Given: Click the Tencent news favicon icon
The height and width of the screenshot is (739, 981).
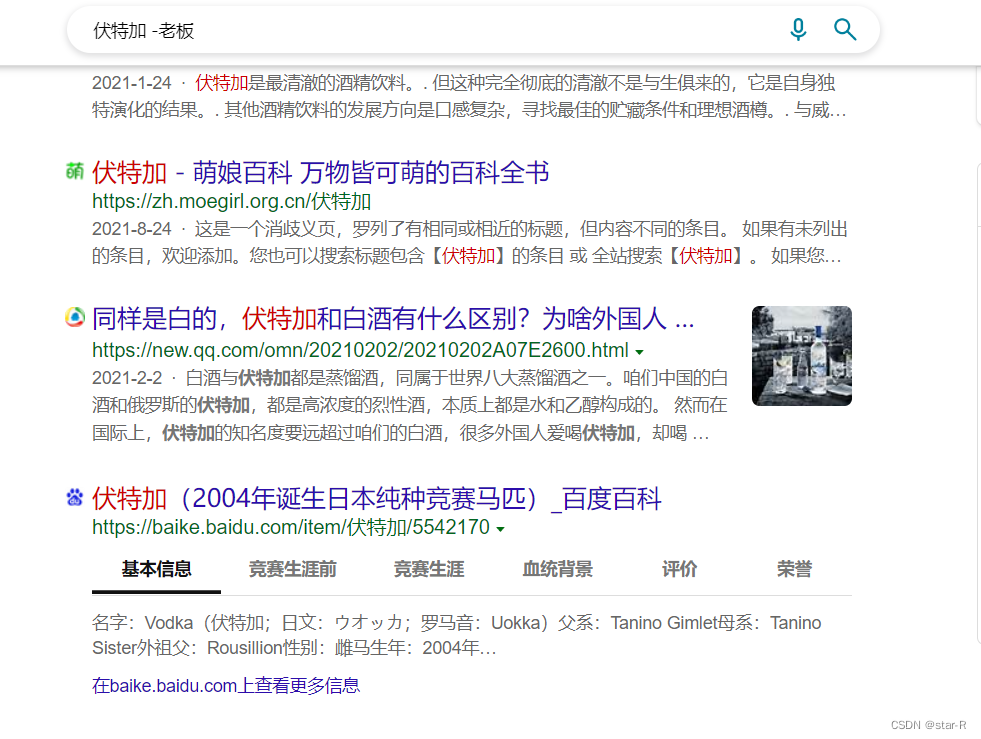Looking at the screenshot, I should [74, 317].
